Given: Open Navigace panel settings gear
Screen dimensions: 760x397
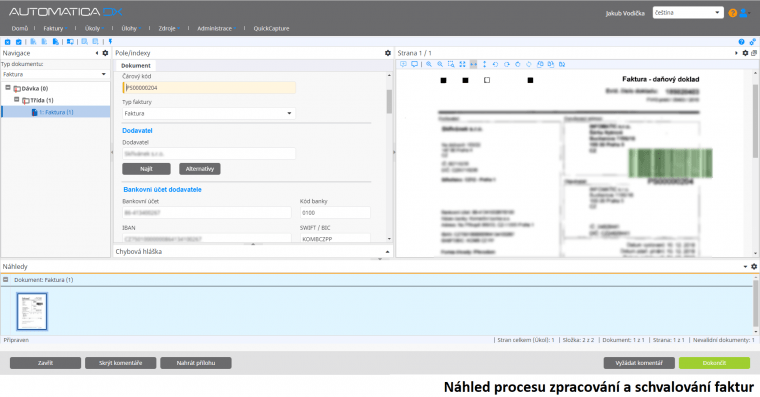Looking at the screenshot, I should (105, 53).
